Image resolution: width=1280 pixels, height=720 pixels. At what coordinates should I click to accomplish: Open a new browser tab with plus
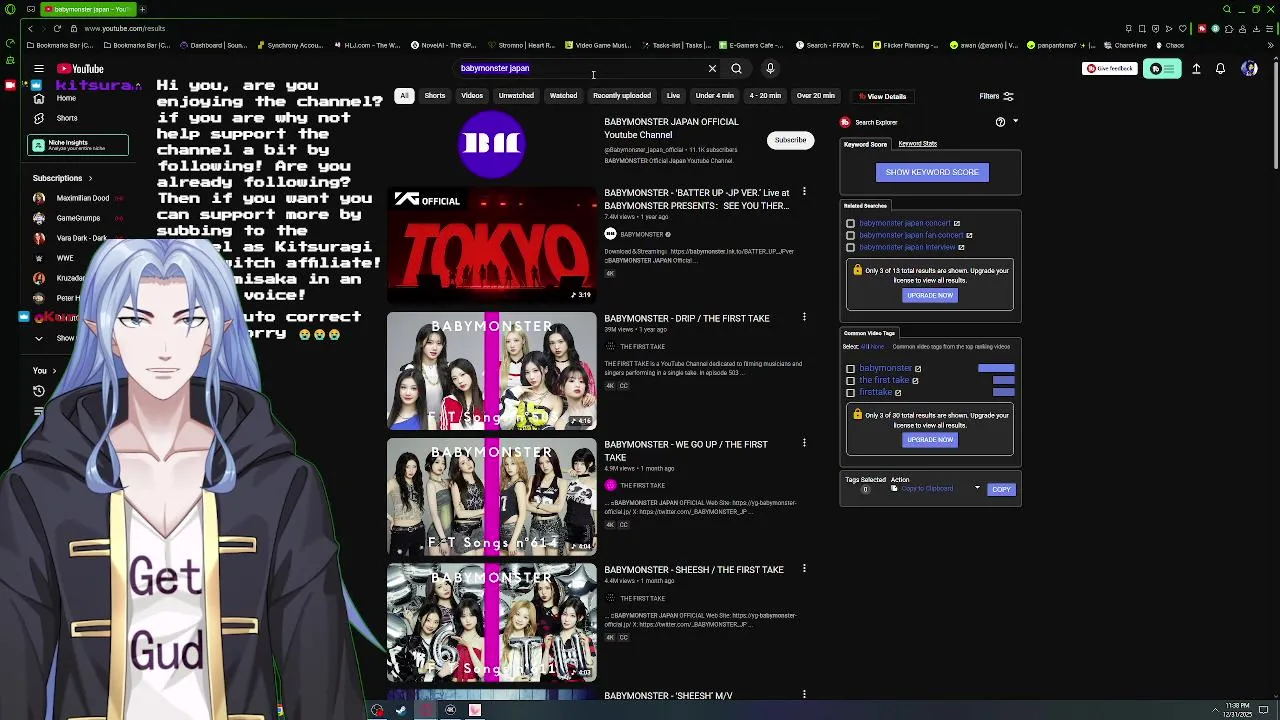tap(142, 9)
